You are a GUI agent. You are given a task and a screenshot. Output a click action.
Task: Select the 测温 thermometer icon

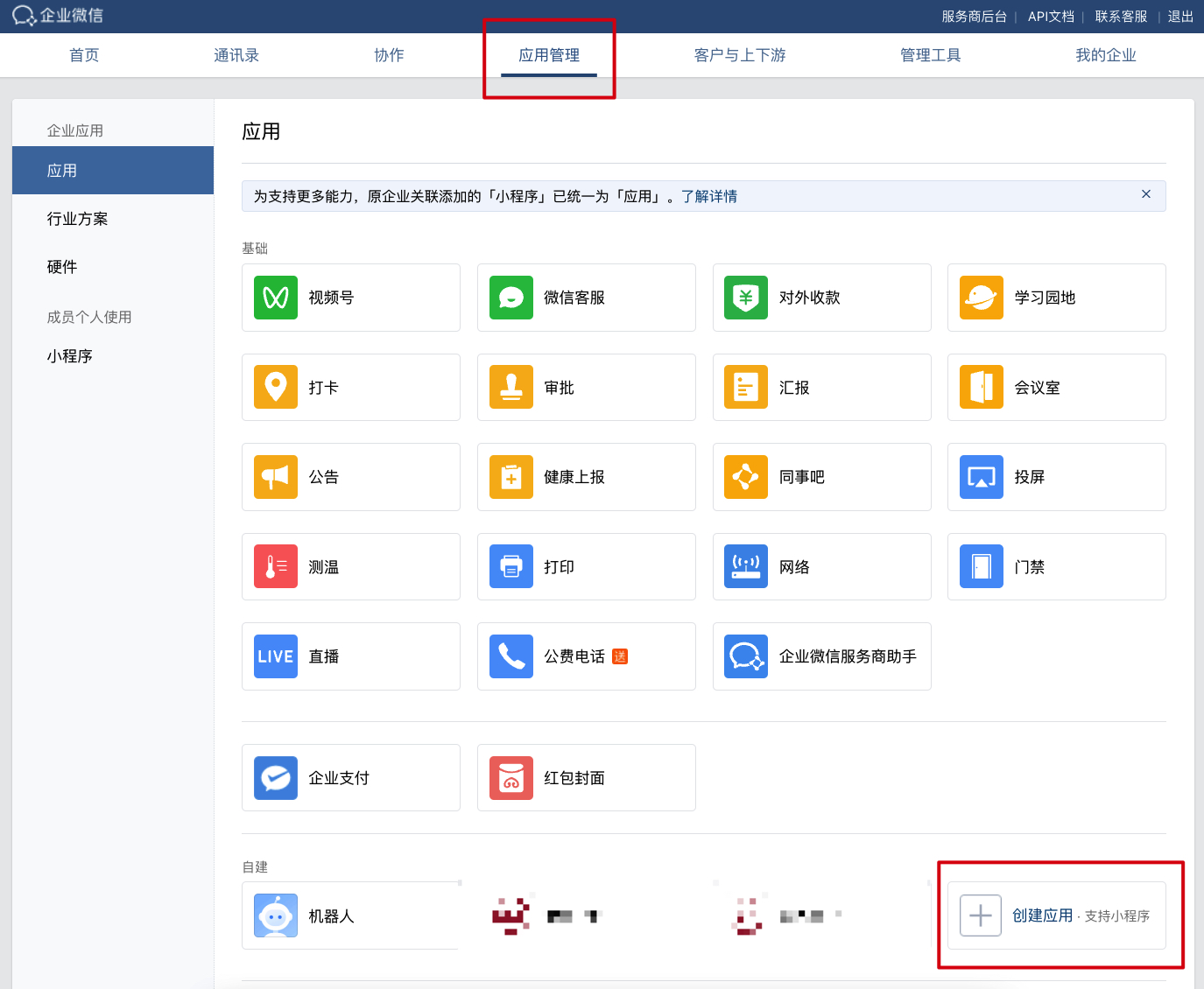[276, 566]
